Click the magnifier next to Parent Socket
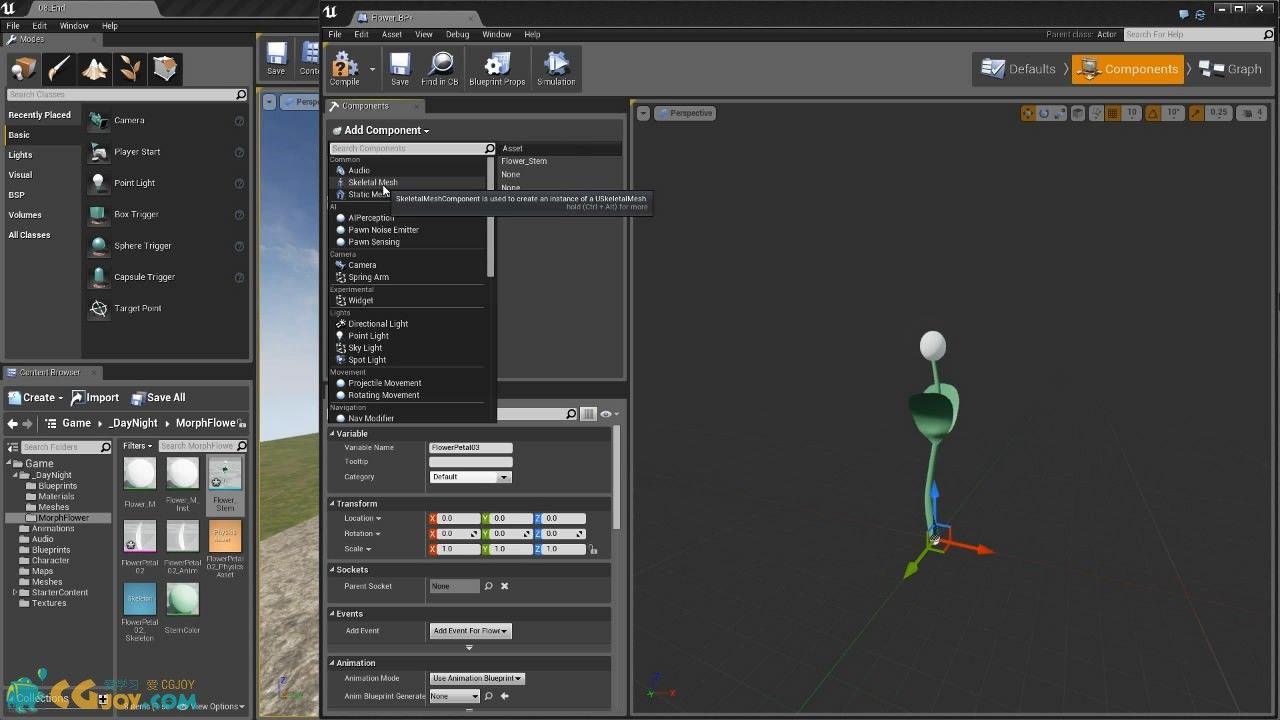Image resolution: width=1280 pixels, height=720 pixels. [488, 586]
